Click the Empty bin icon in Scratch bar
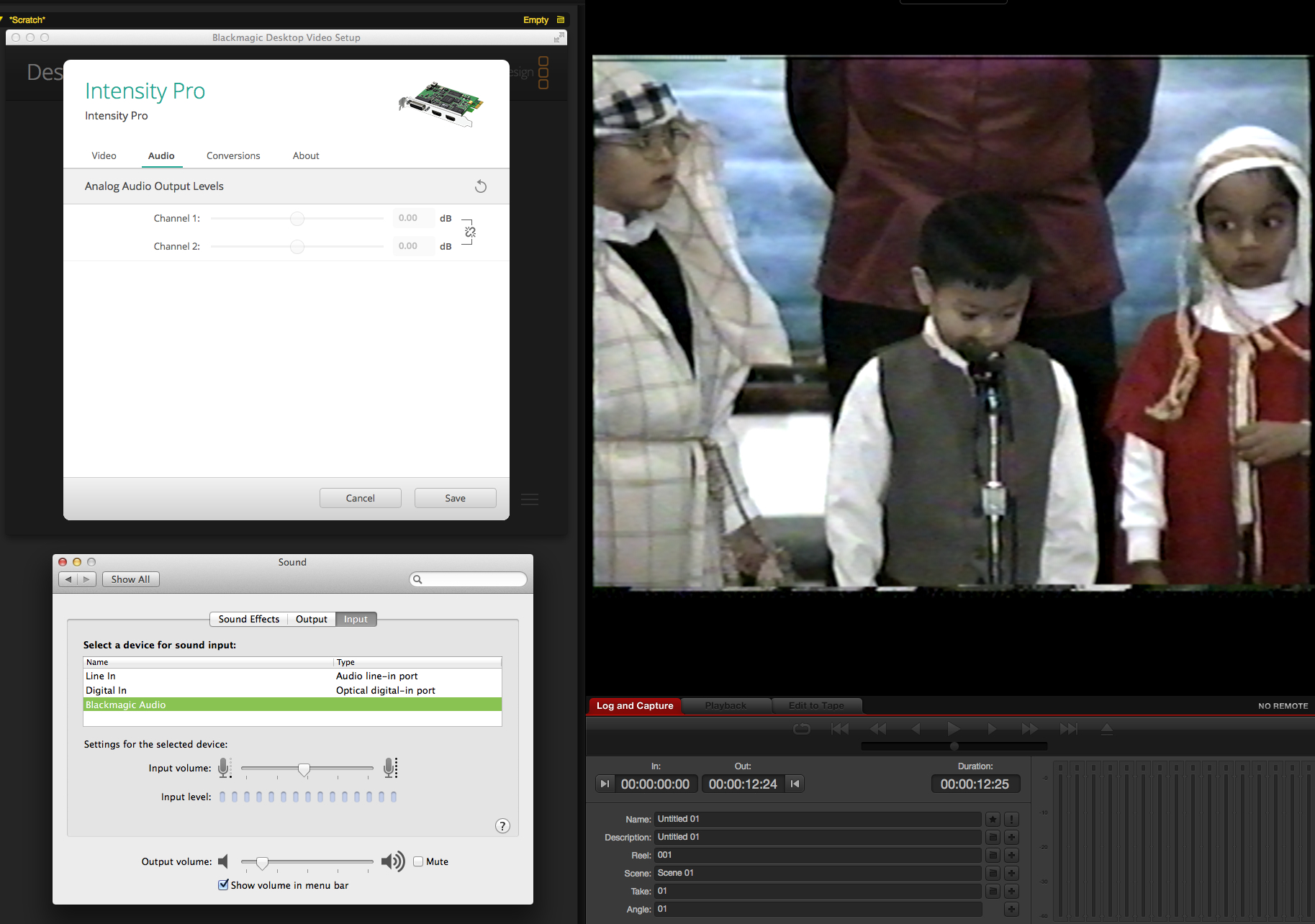 coord(560,19)
